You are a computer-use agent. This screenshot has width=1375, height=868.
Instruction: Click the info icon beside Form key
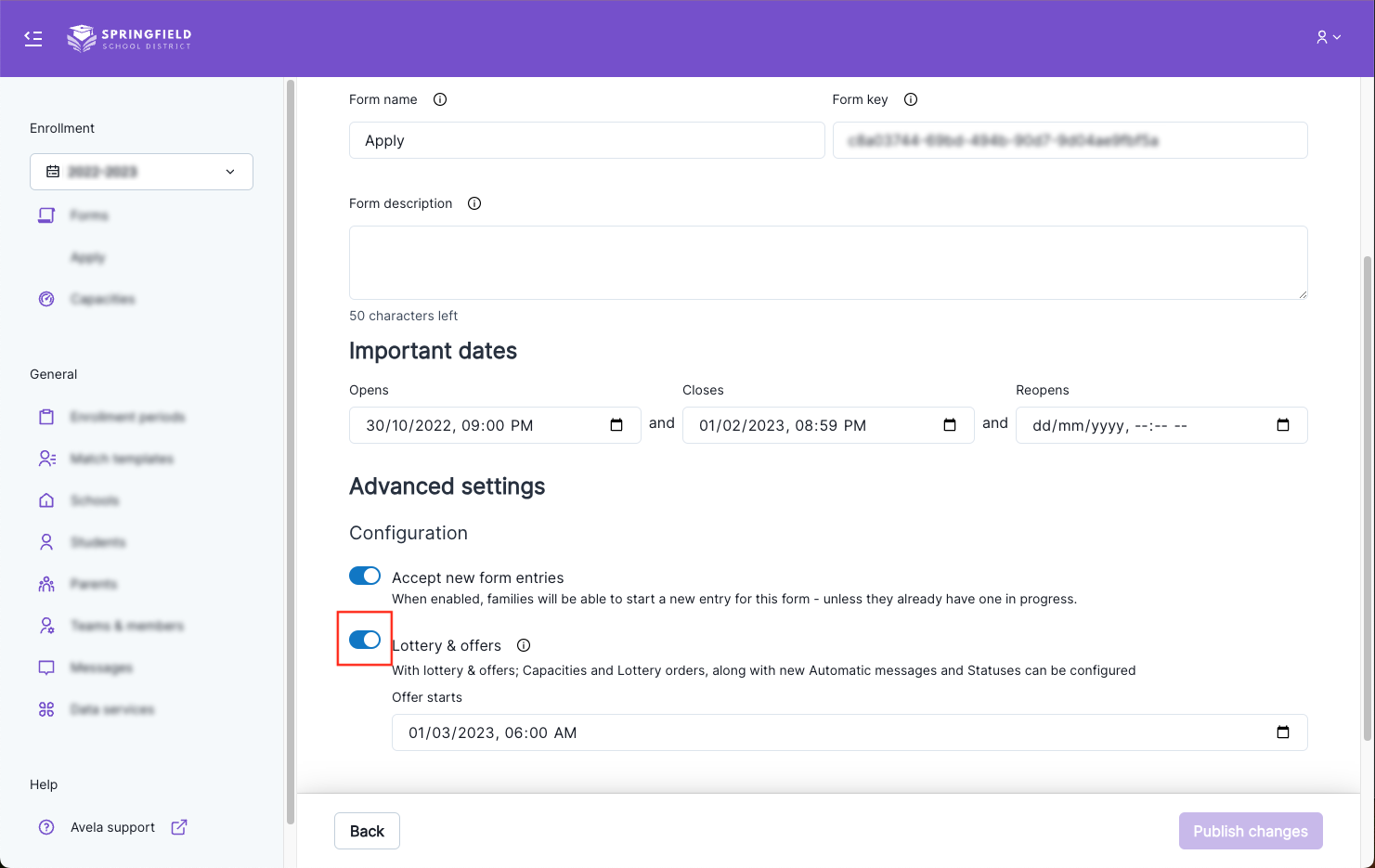pyautogui.click(x=911, y=99)
